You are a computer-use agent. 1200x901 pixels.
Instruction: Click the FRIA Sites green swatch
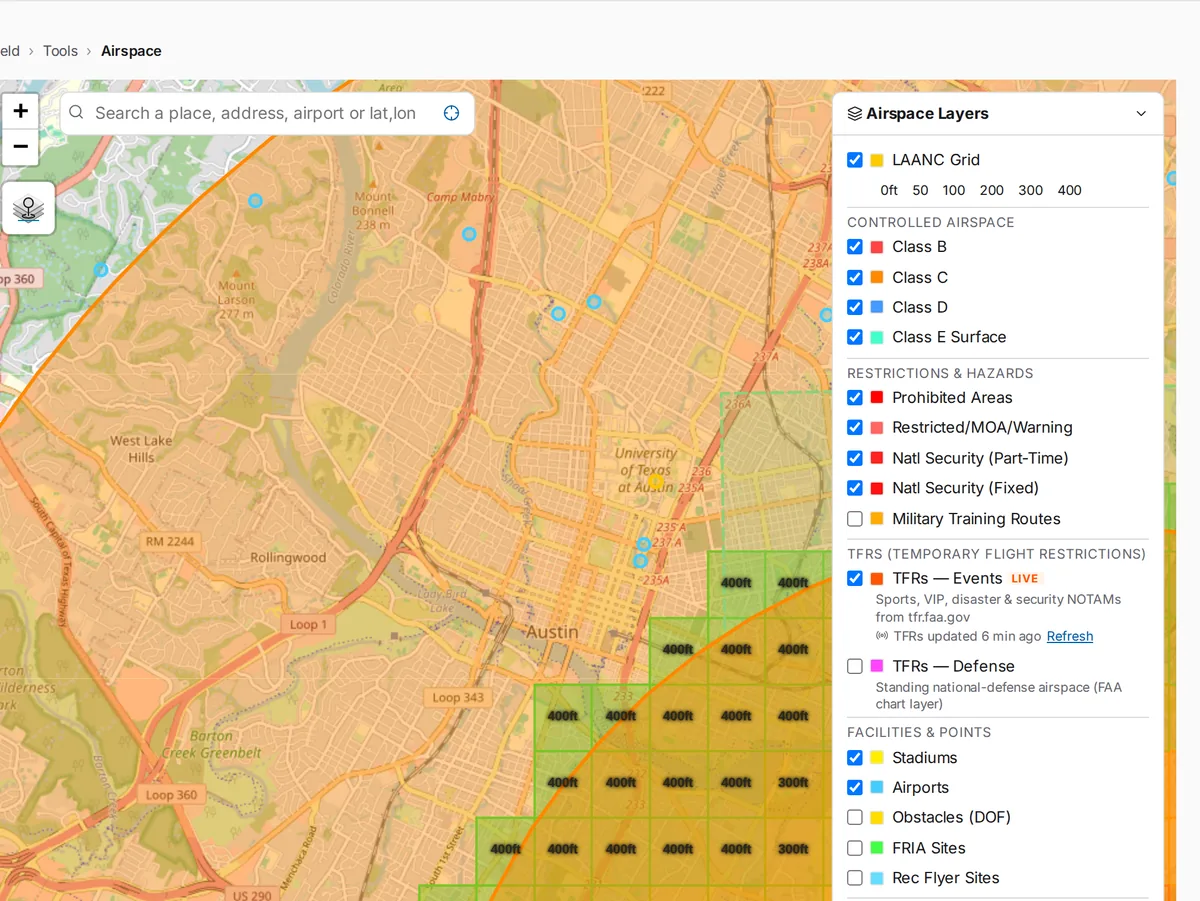[877, 848]
